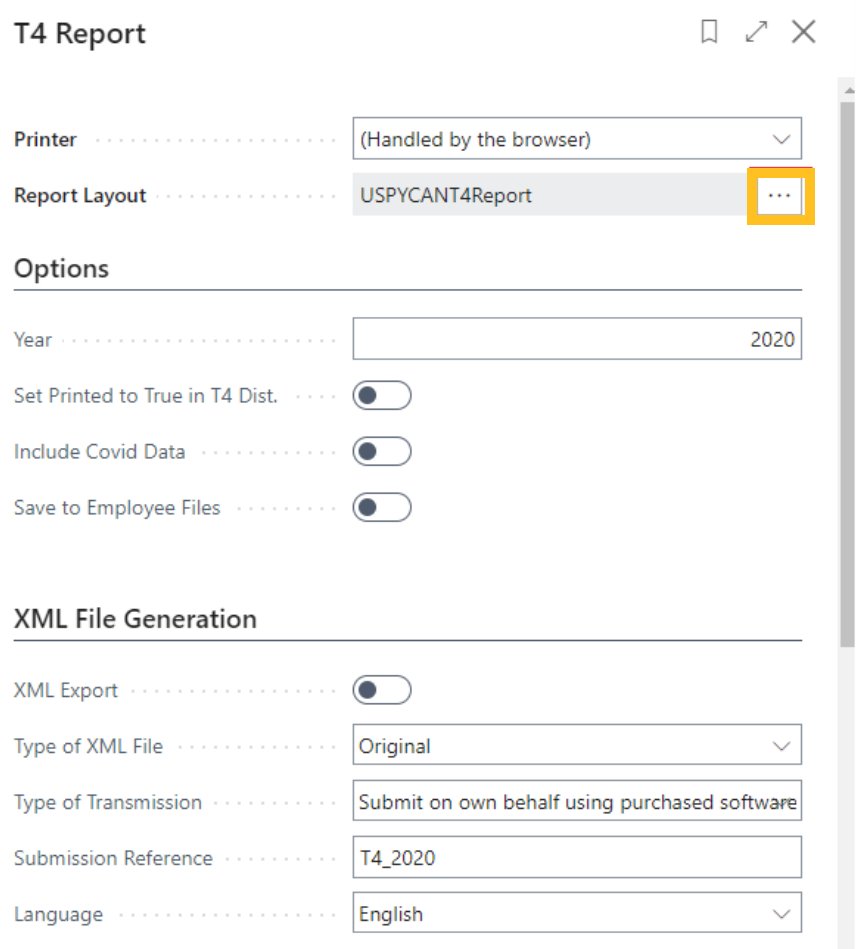Turn on Save to Employee Files
Image resolution: width=856 pixels, height=949 pixels.
click(x=382, y=508)
